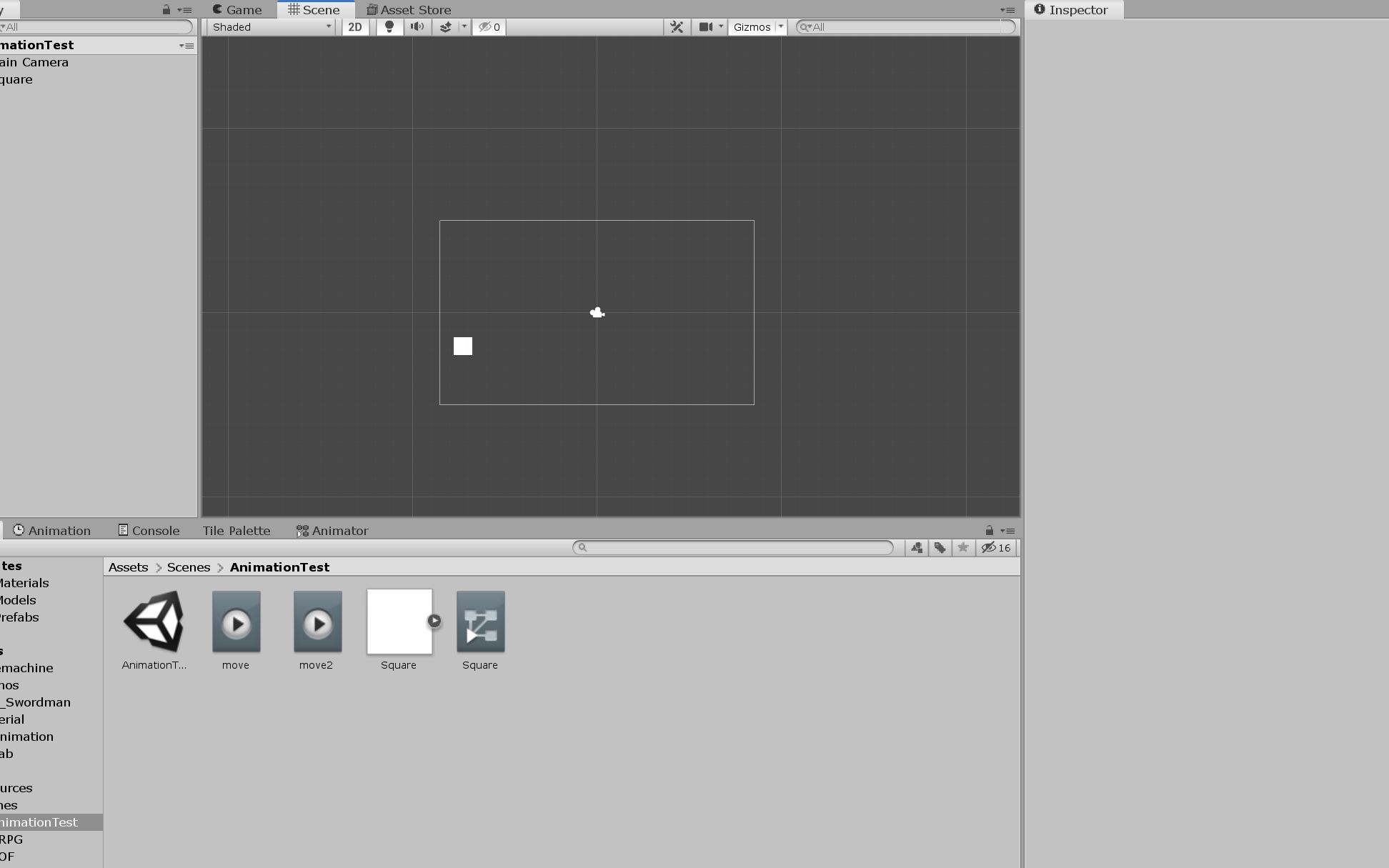1389x868 pixels.
Task: Click Scenes in the Assets breadcrumb
Action: (189, 567)
